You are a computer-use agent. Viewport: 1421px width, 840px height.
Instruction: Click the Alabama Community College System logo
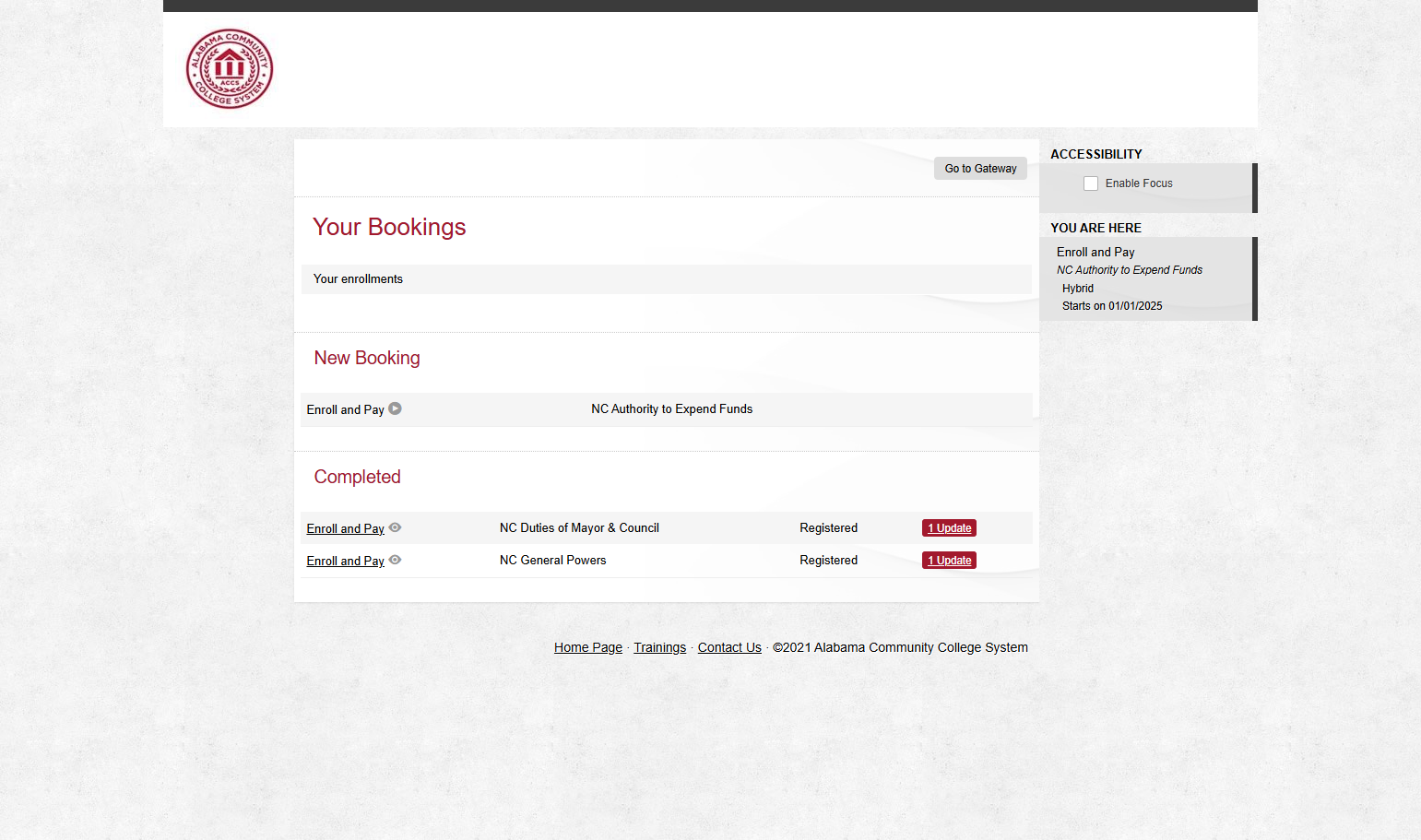[x=230, y=68]
